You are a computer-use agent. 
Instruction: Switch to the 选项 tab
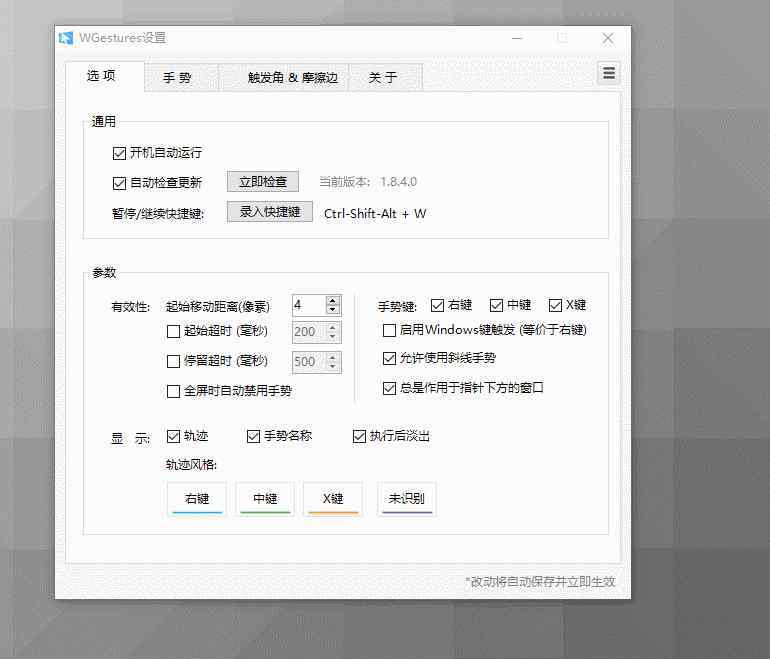tap(105, 76)
